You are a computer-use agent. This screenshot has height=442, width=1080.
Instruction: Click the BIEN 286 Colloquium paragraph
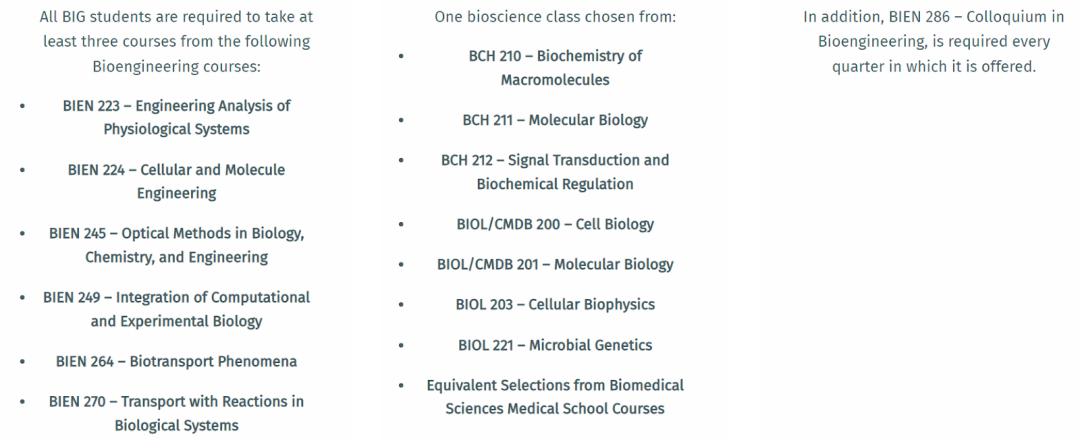click(934, 41)
